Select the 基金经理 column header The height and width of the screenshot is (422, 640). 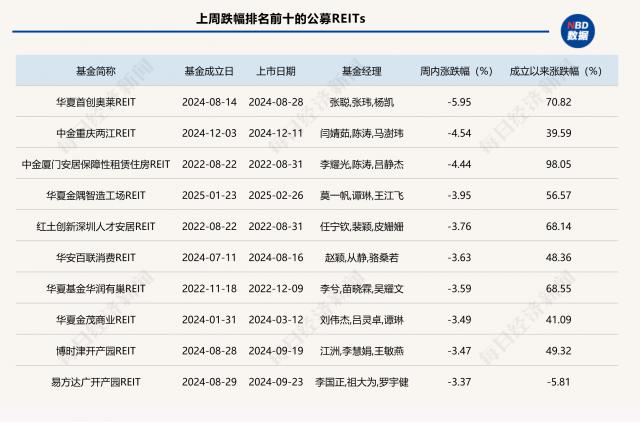pos(362,71)
